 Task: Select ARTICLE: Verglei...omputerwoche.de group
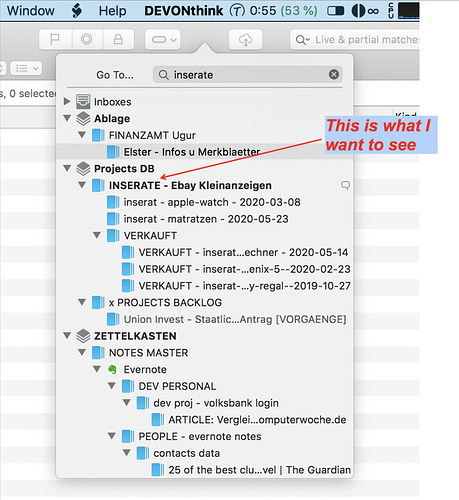pyautogui.click(x=257, y=420)
